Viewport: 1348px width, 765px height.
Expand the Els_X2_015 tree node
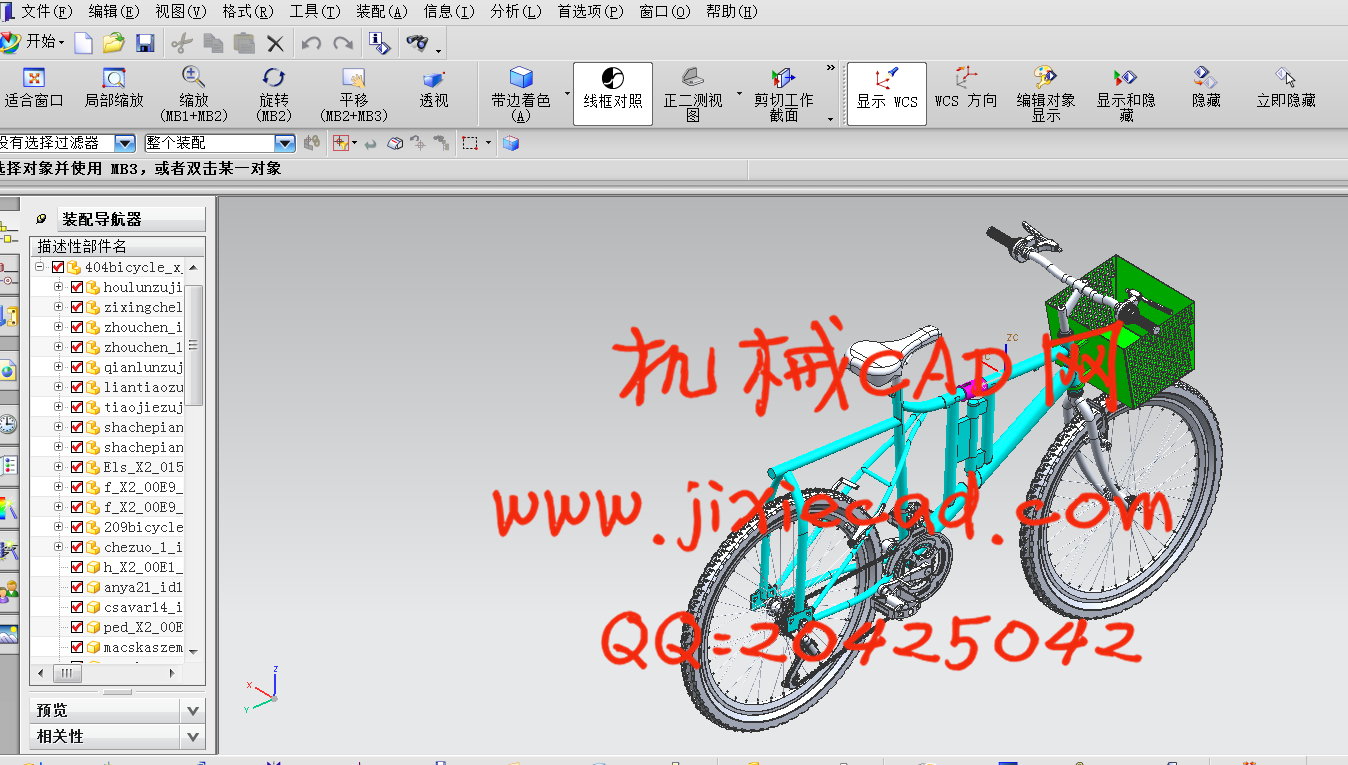[x=59, y=467]
